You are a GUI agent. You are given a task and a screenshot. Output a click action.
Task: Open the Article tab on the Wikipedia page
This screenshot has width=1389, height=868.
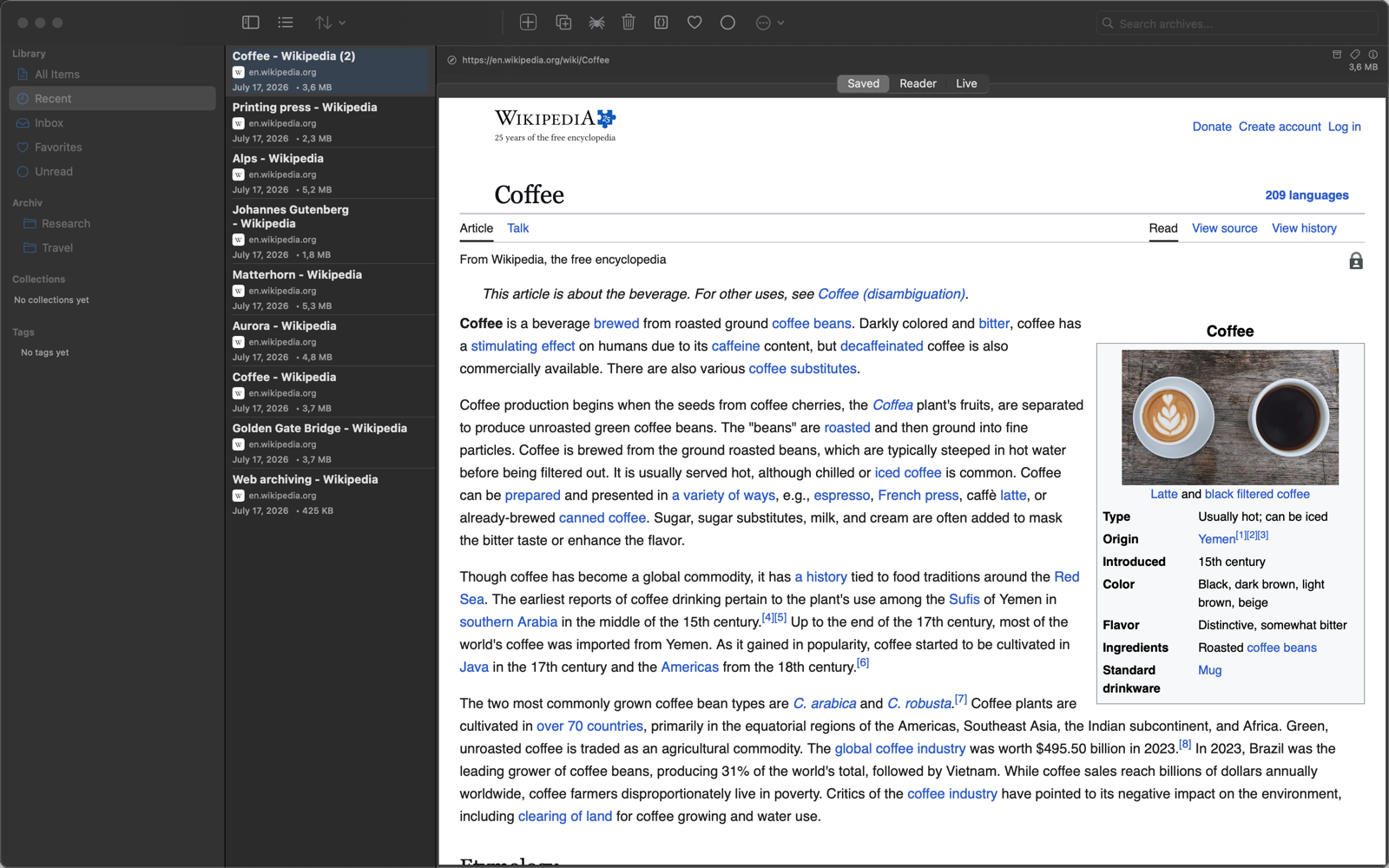[x=477, y=228]
